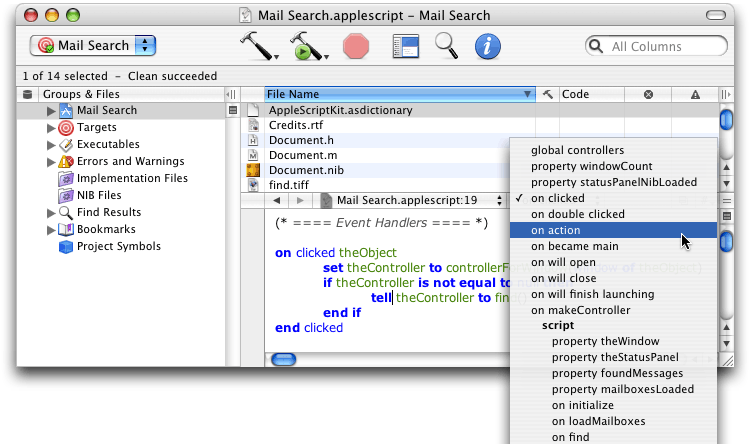The height and width of the screenshot is (444, 751).
Task: Expand the Errors and Warnings group
Action: [x=51, y=162]
